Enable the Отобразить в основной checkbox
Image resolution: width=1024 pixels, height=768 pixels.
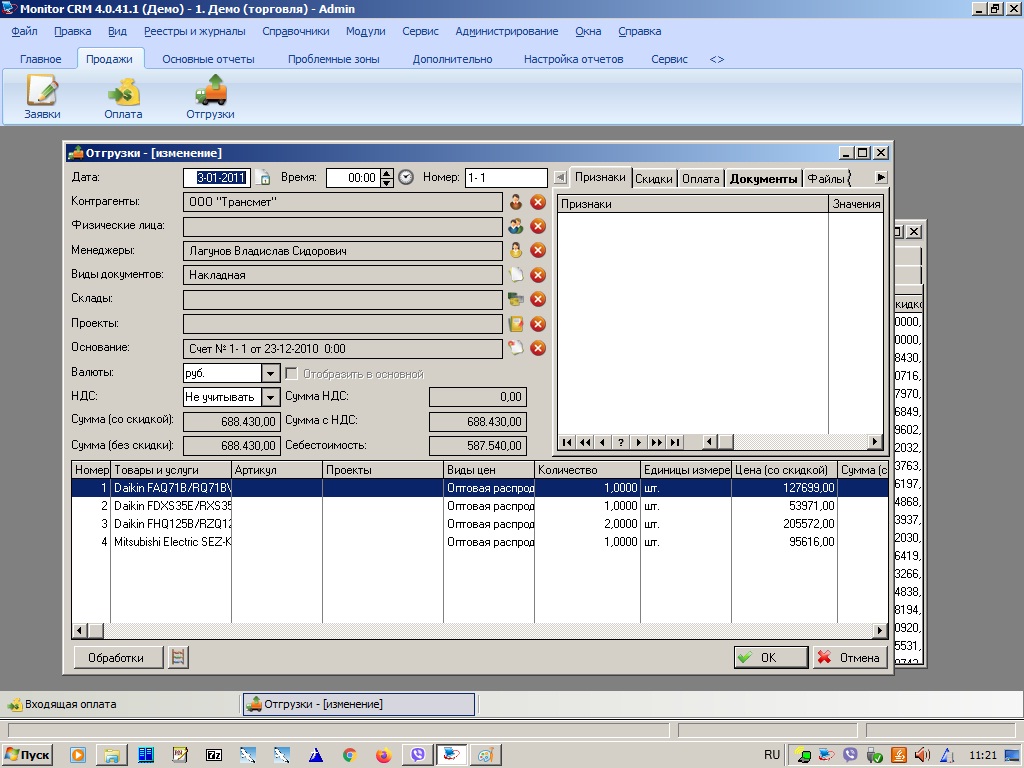(290, 372)
